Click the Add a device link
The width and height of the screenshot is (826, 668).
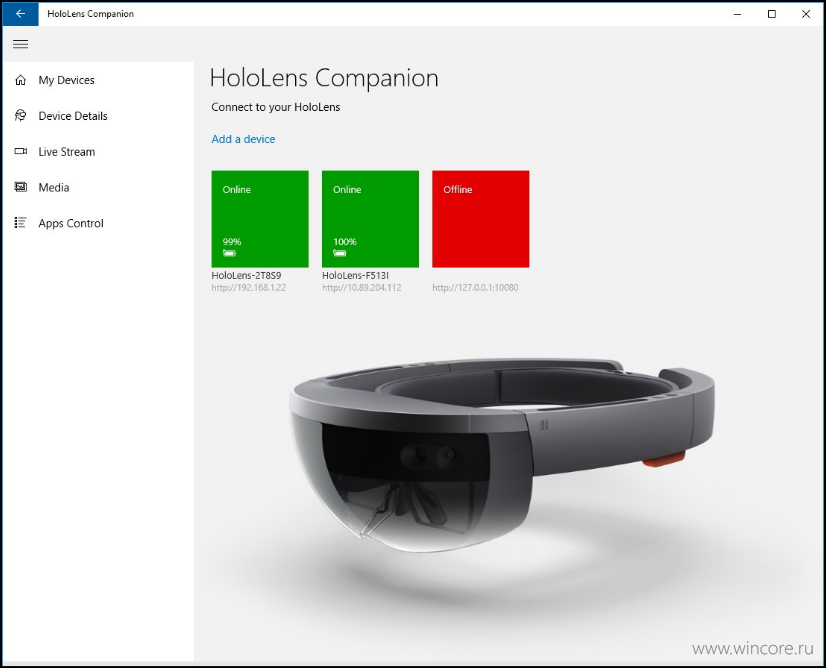pos(243,139)
